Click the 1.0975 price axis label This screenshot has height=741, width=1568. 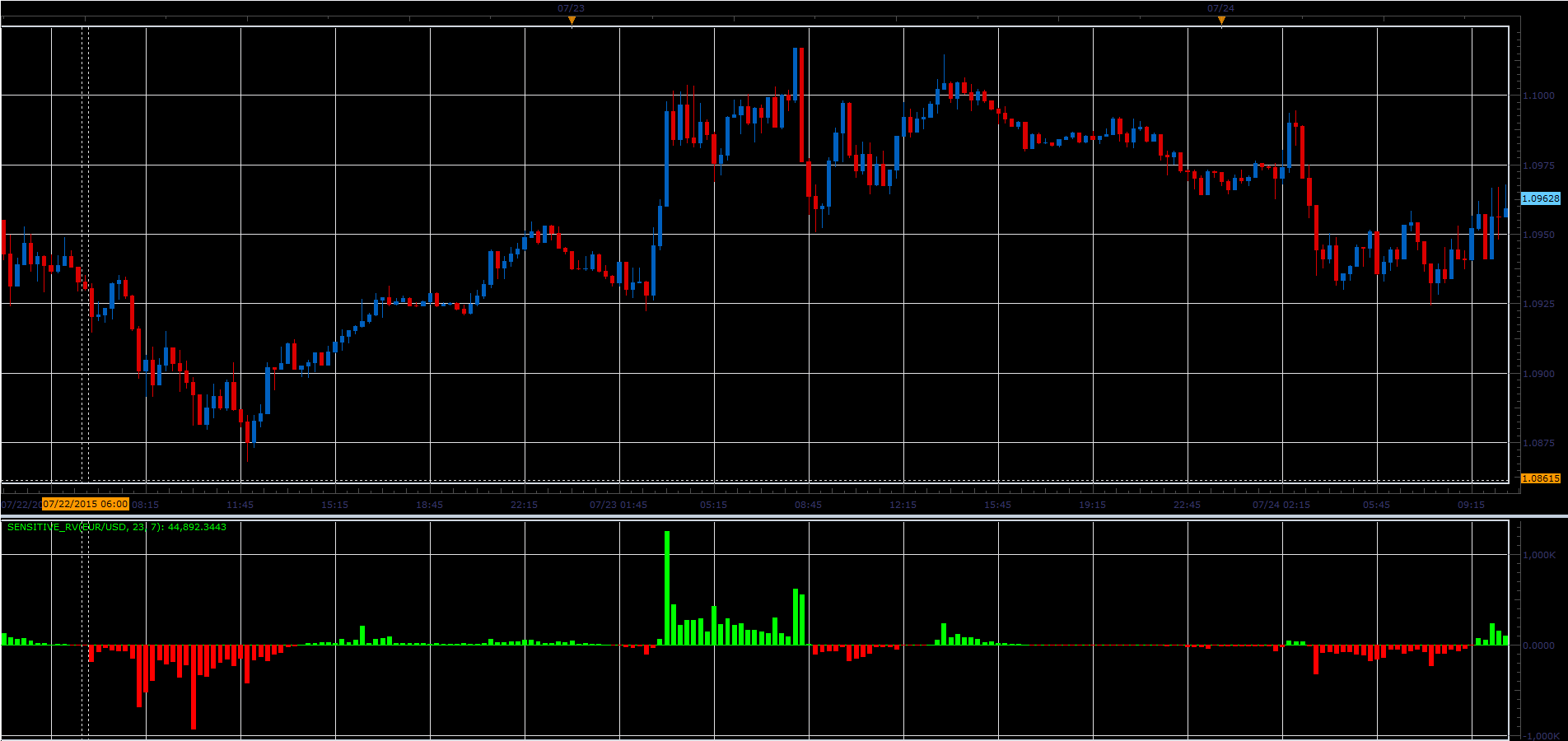1538,165
